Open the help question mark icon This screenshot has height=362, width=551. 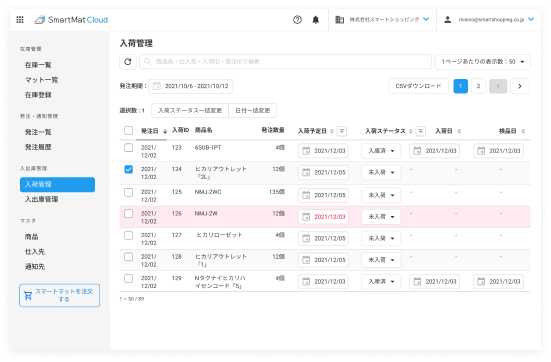pyautogui.click(x=297, y=20)
